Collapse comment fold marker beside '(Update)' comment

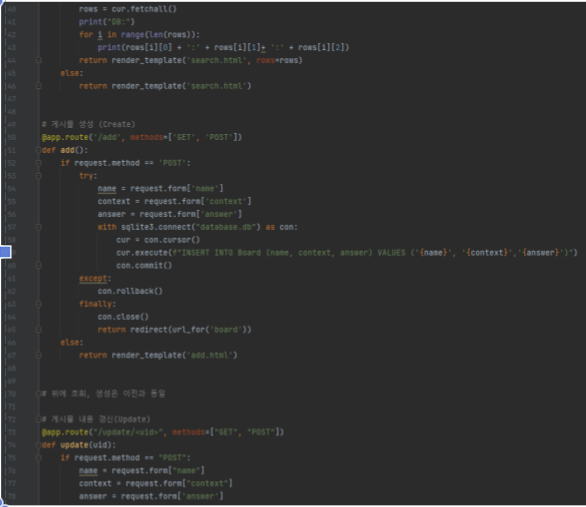(x=38, y=419)
